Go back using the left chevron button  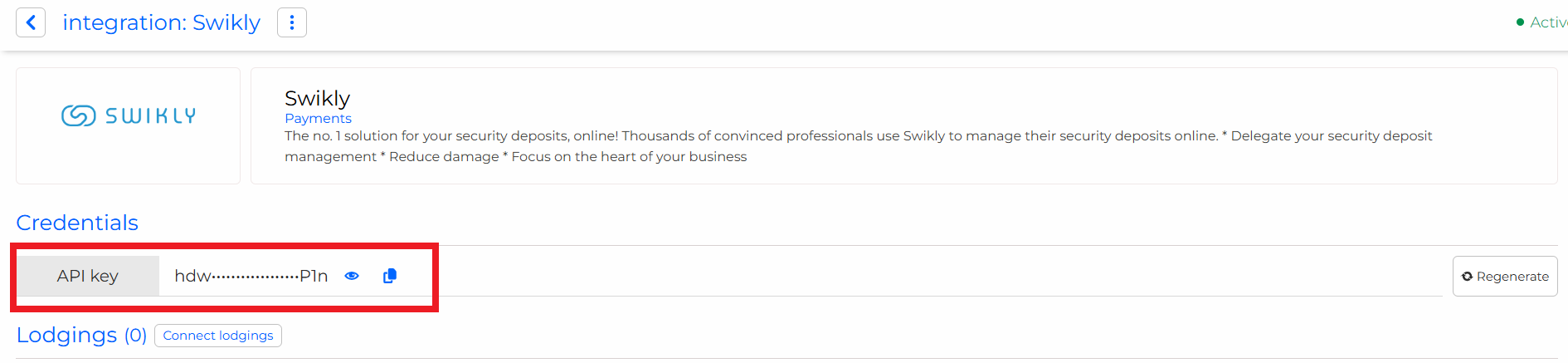pos(31,22)
